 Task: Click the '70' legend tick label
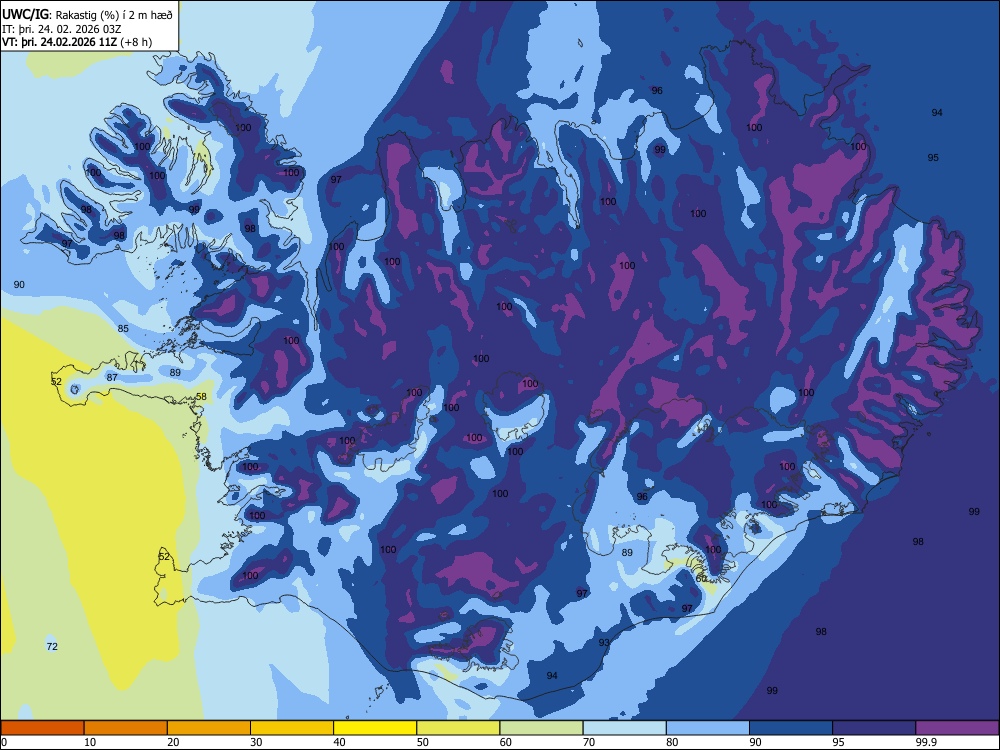click(589, 742)
